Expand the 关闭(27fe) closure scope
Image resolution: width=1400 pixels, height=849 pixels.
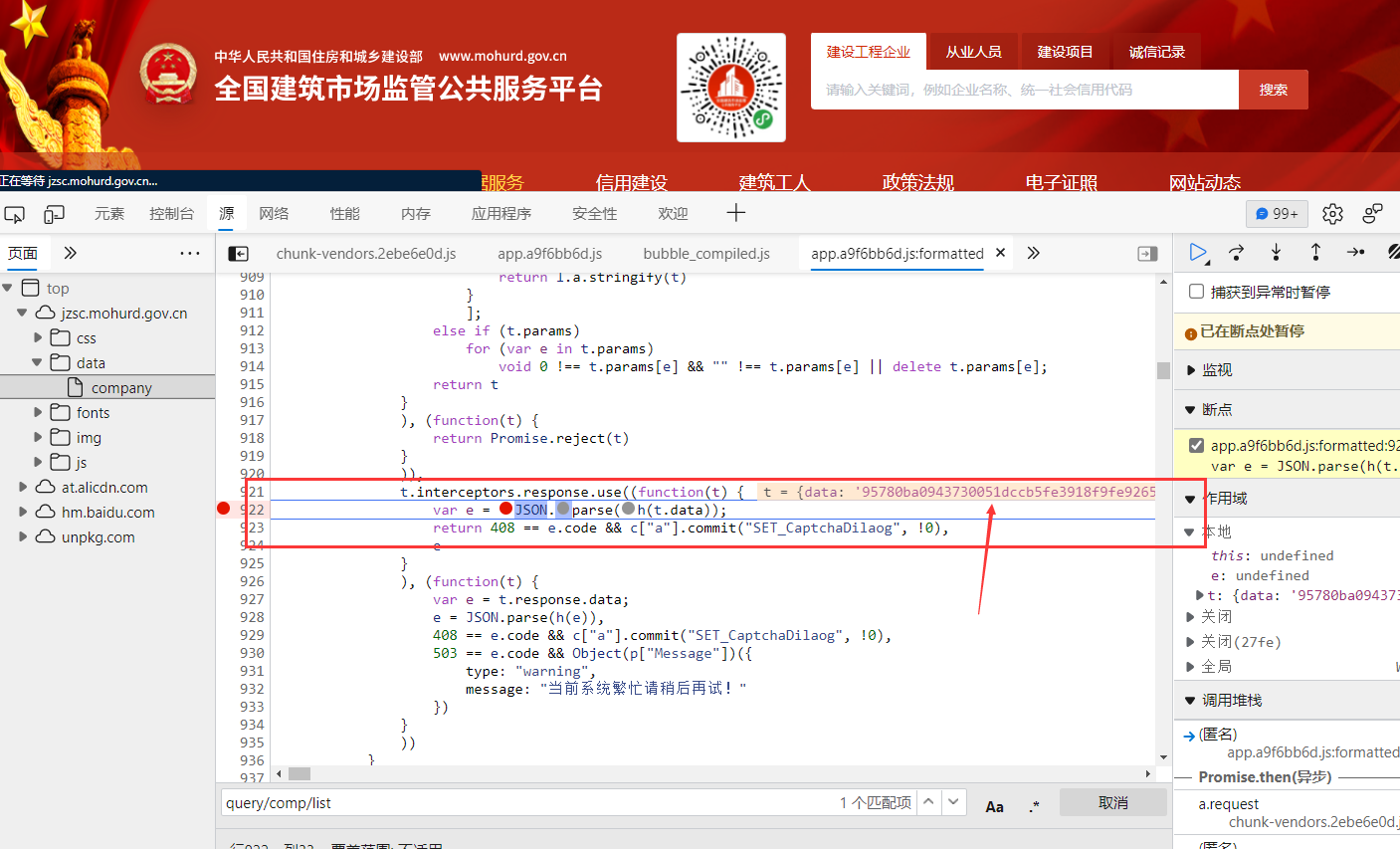point(1191,642)
